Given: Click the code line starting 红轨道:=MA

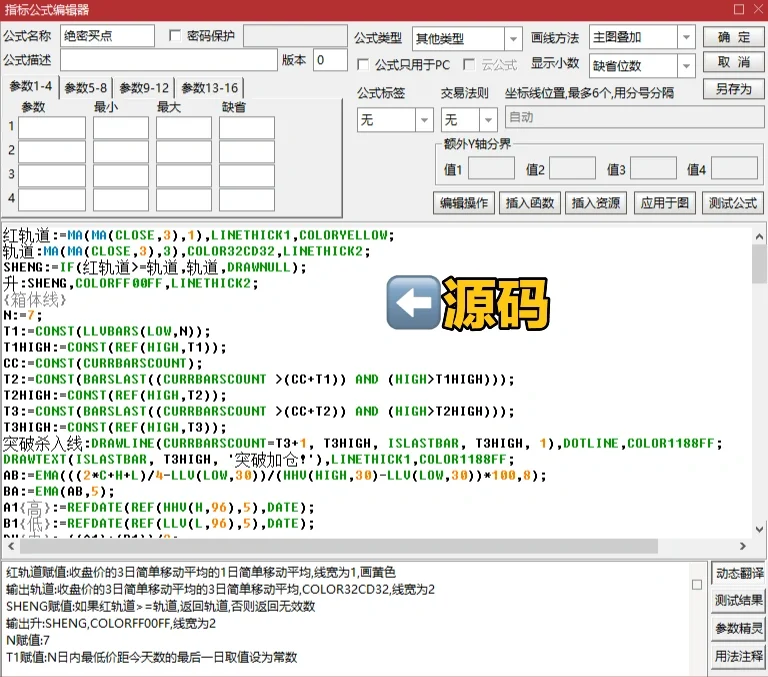Looking at the screenshot, I should pos(198,235).
